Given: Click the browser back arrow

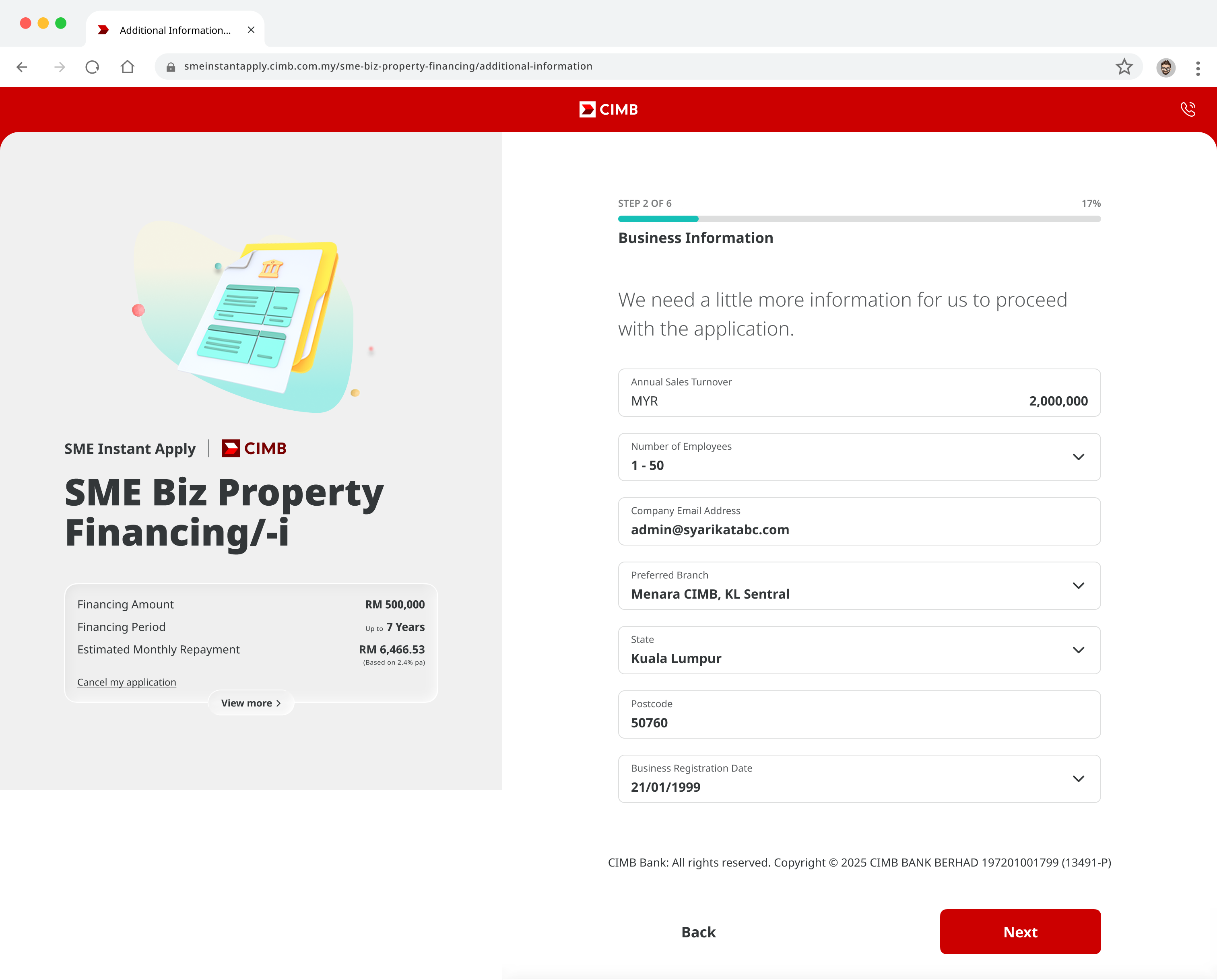Looking at the screenshot, I should 22,67.
